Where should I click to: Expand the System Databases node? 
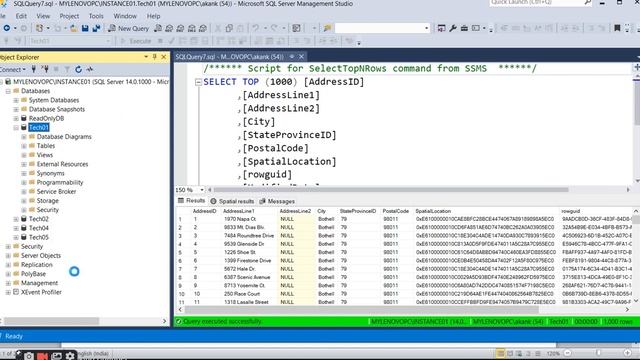pyautogui.click(x=16, y=100)
